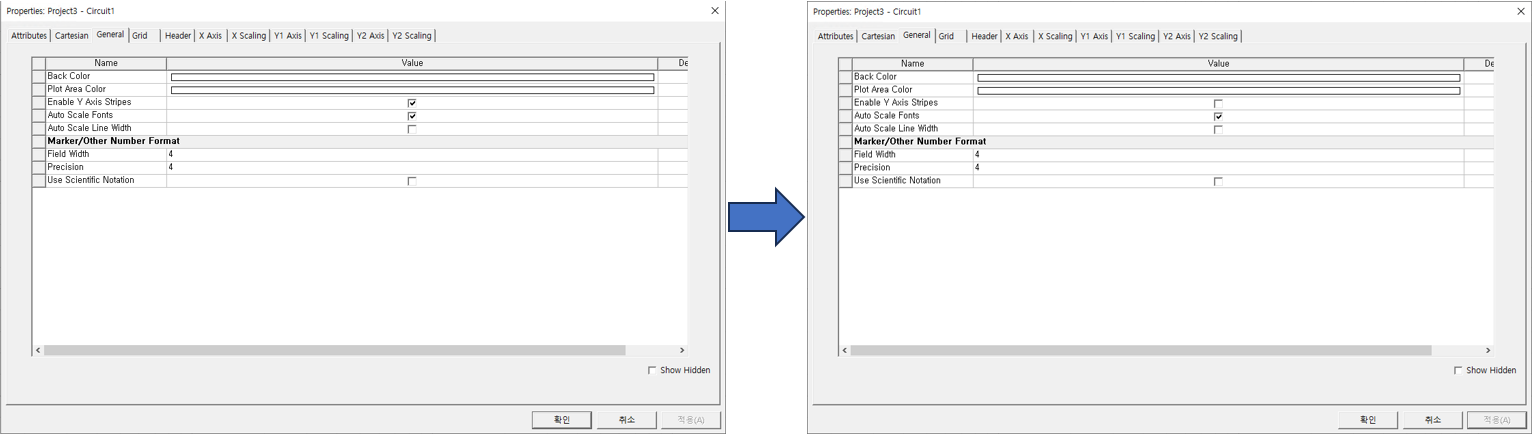Enable Auto Scale Line Width in right dialog
The width and height of the screenshot is (1532, 434).
(x=1218, y=129)
